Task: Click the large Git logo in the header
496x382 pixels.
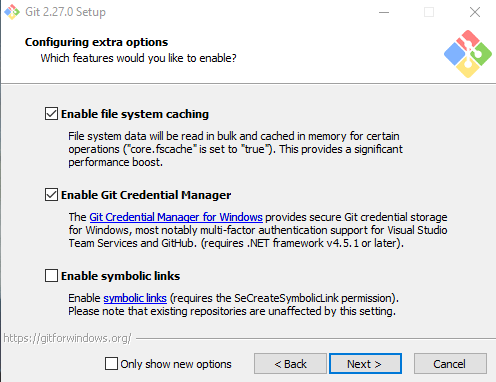Action: (x=468, y=54)
